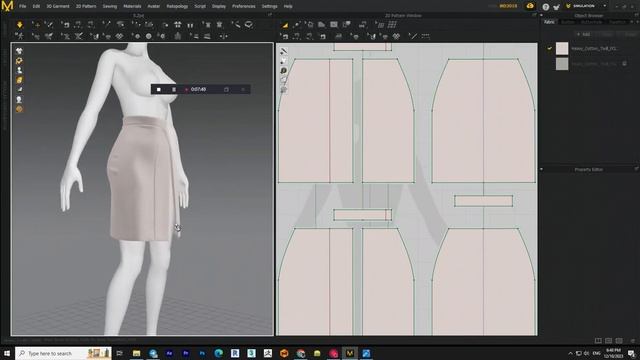Open the Preferences menu
The width and height of the screenshot is (640, 360).
point(244,6)
